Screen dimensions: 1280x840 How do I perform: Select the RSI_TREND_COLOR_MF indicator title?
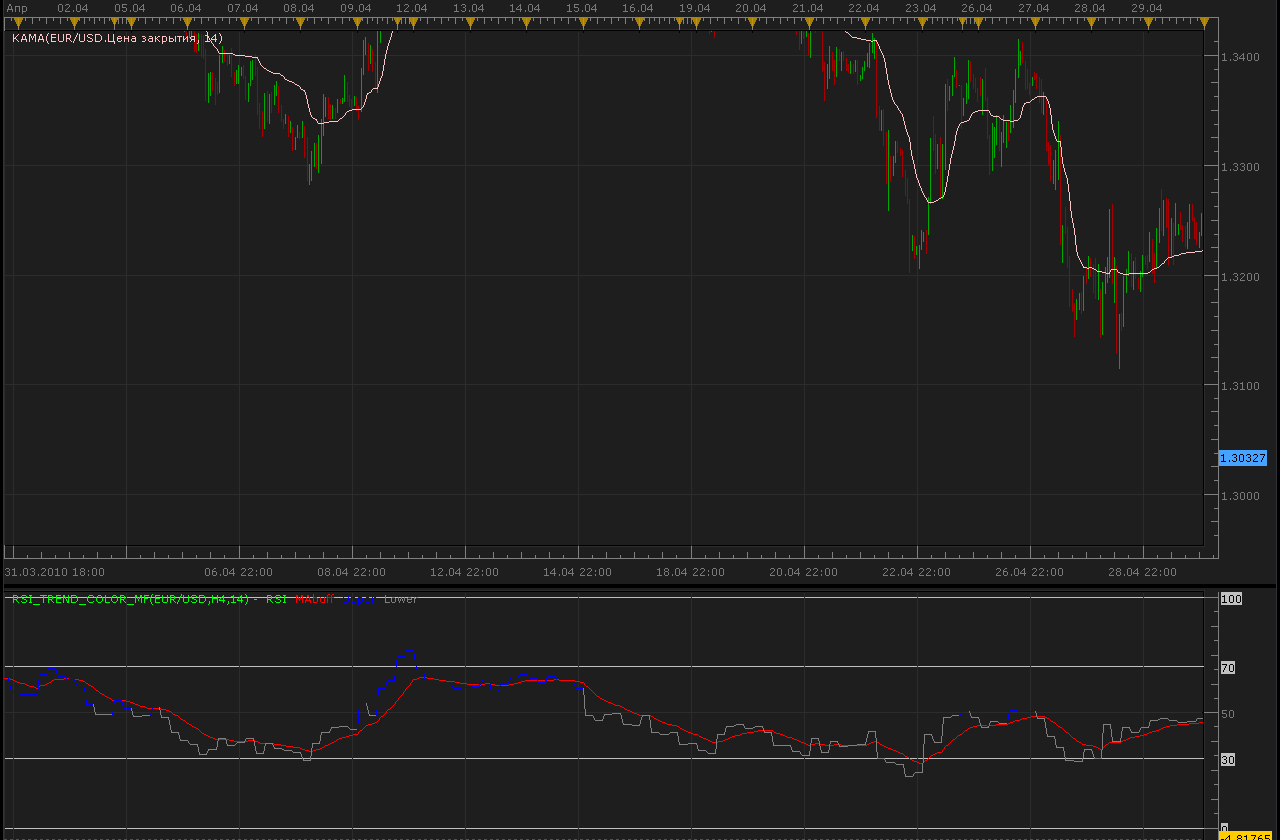(130, 599)
